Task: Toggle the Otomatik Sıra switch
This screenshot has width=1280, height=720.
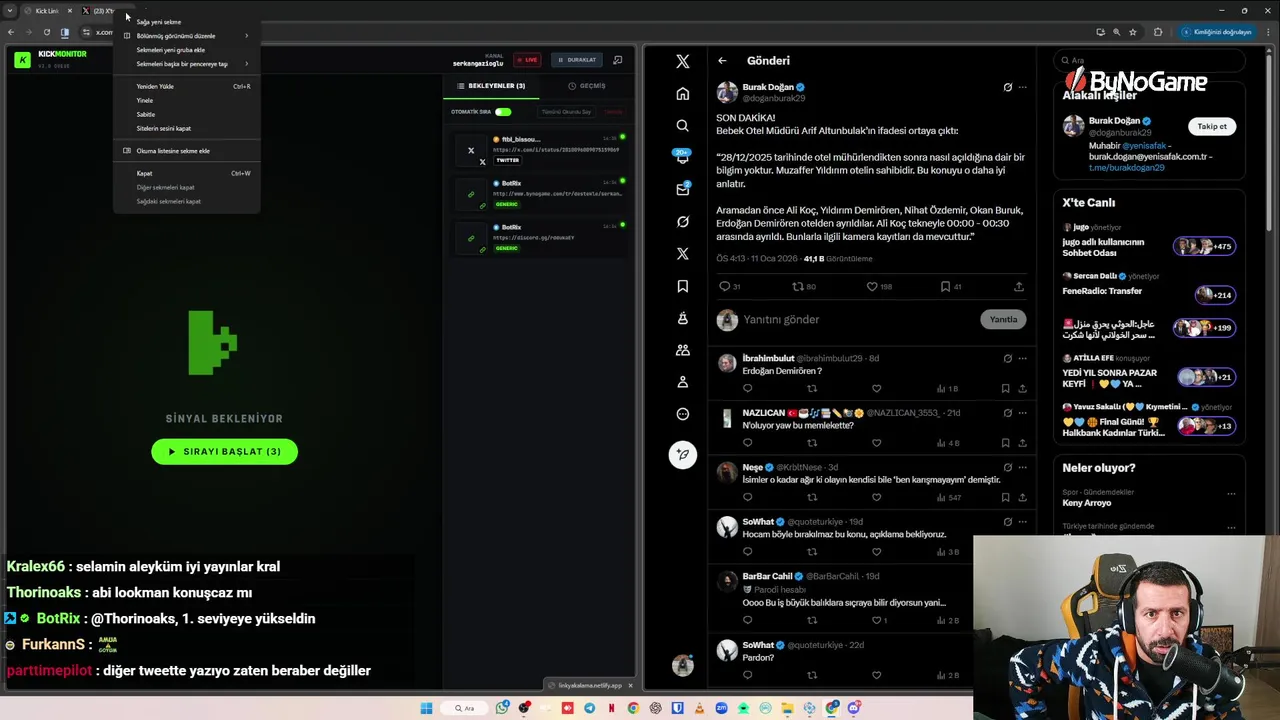Action: click(x=503, y=112)
